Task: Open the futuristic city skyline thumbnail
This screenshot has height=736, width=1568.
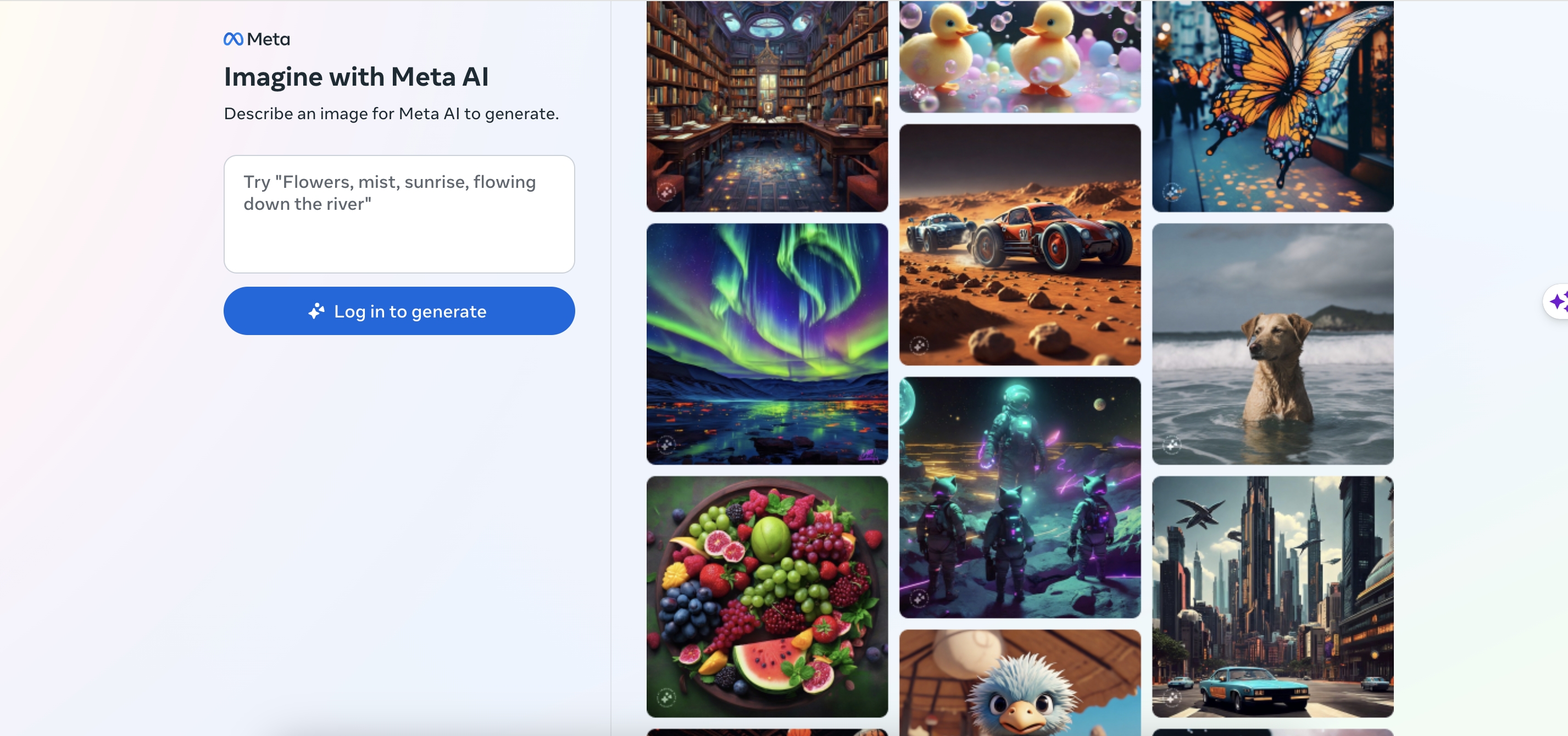Action: [1273, 596]
